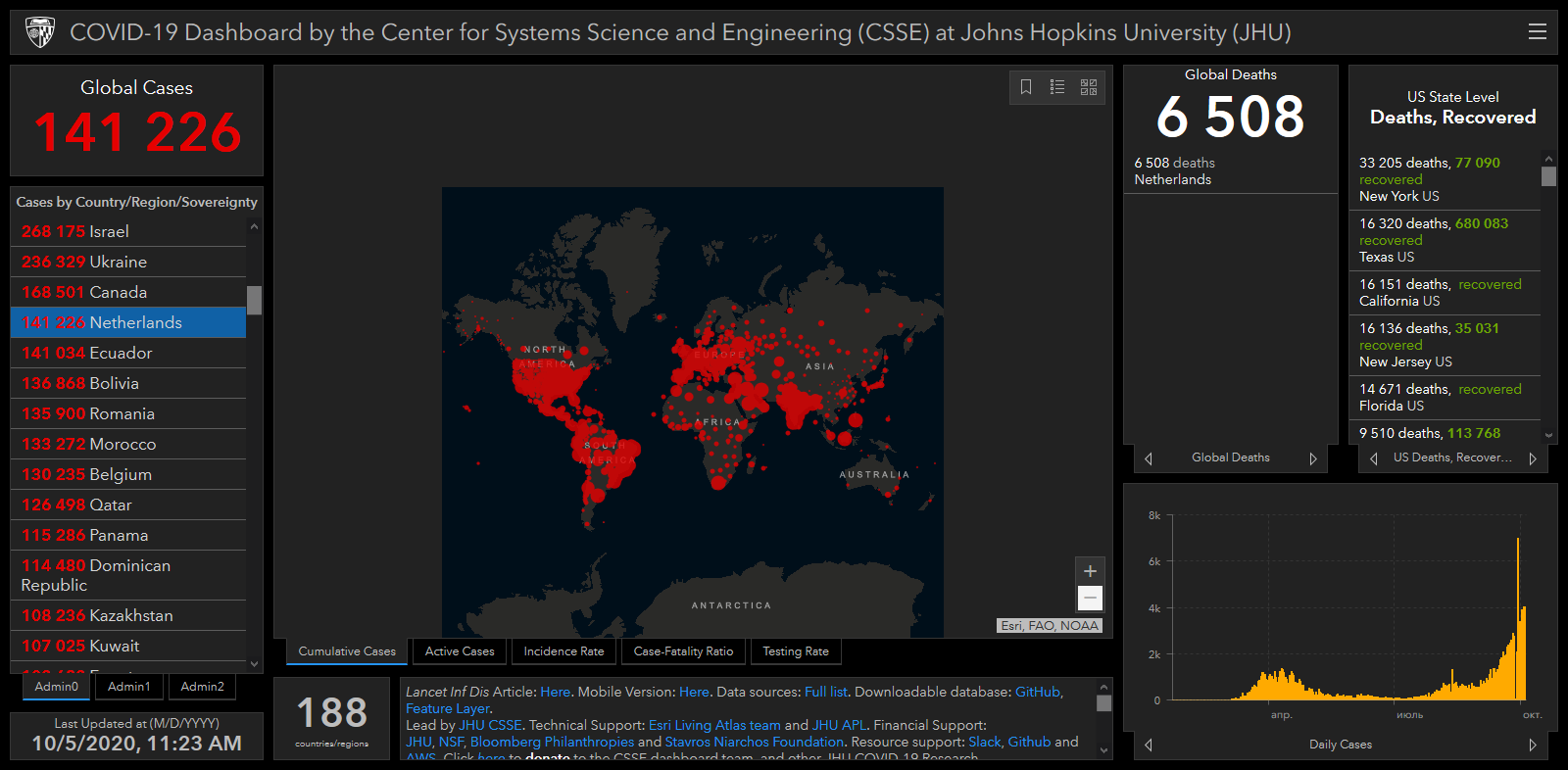Show next chart after Daily Cases

(x=1533, y=745)
